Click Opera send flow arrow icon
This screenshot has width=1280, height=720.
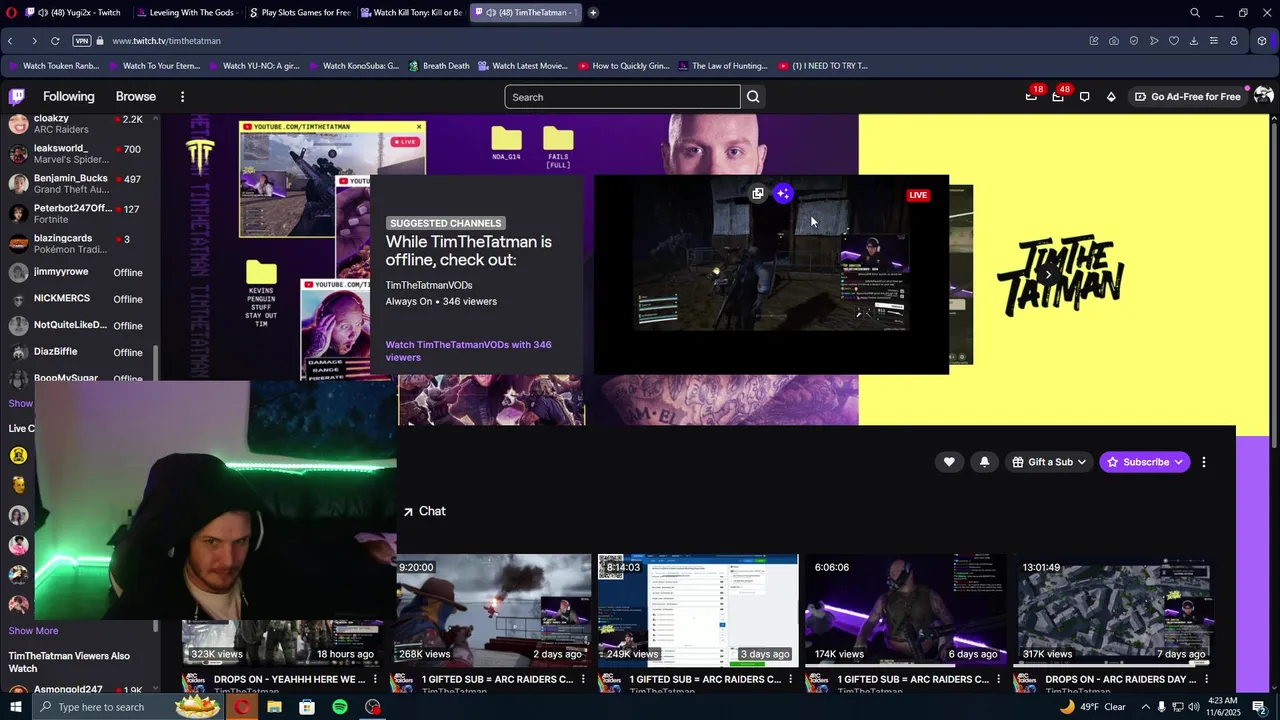[1154, 41]
